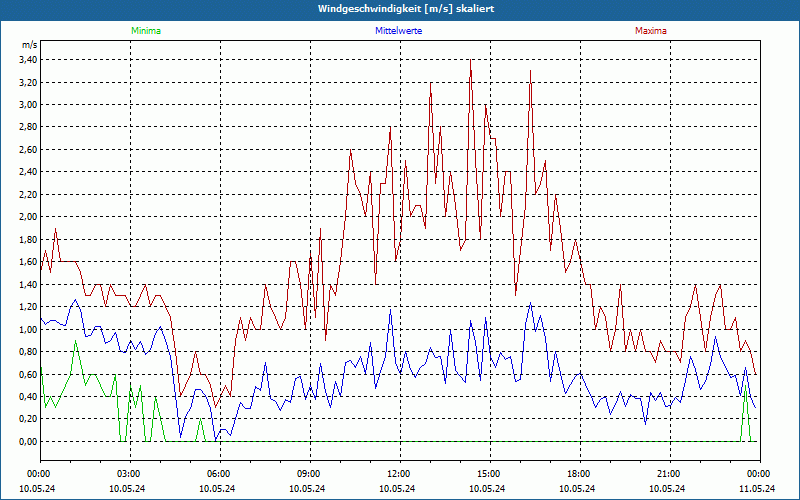Click the '2,60' y-axis value
Viewport: 800px width, 500px height.
click(x=29, y=149)
